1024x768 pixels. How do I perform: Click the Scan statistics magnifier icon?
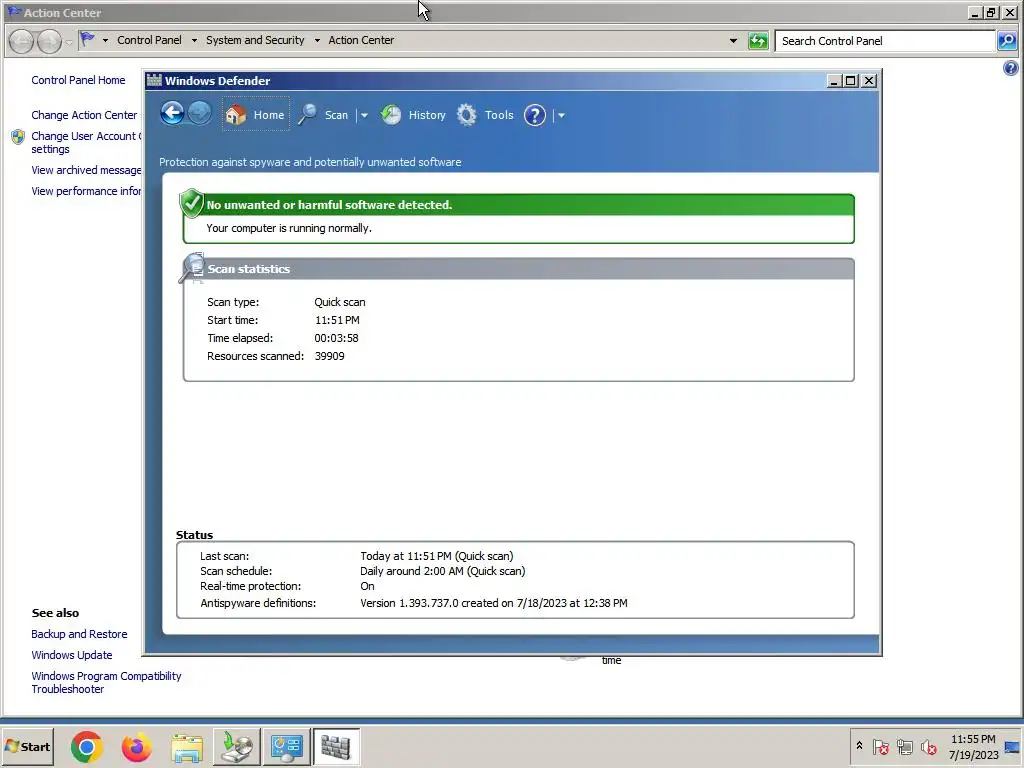[192, 268]
